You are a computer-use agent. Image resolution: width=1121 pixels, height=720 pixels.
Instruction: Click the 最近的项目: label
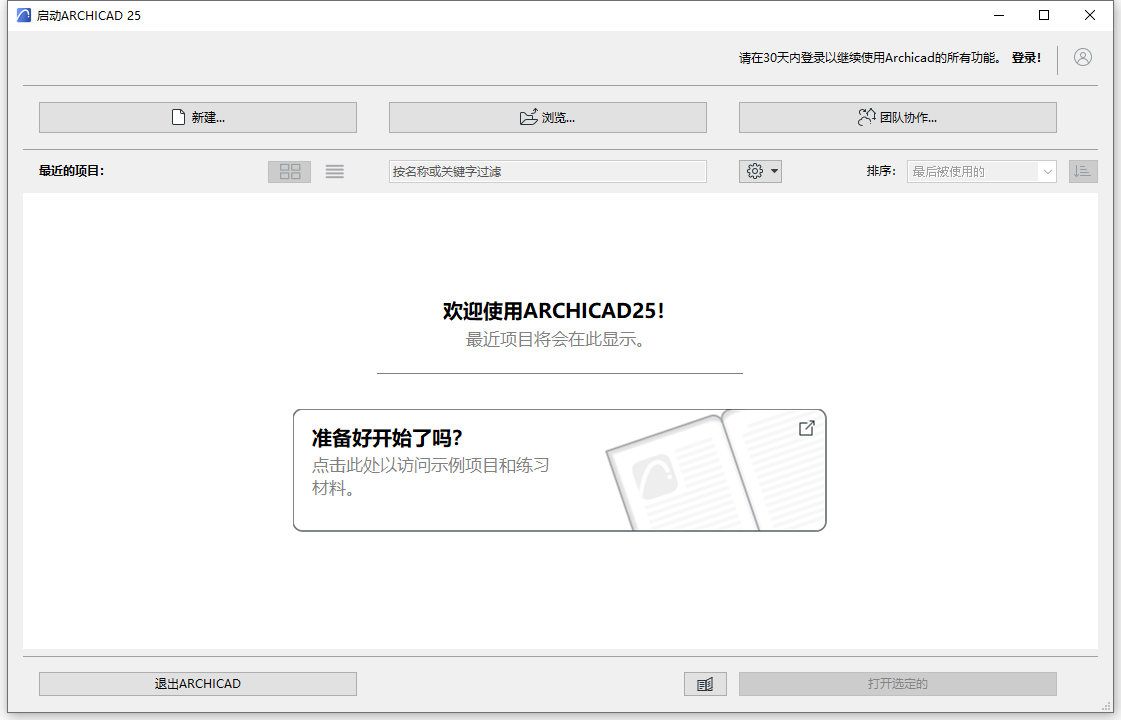(71, 171)
